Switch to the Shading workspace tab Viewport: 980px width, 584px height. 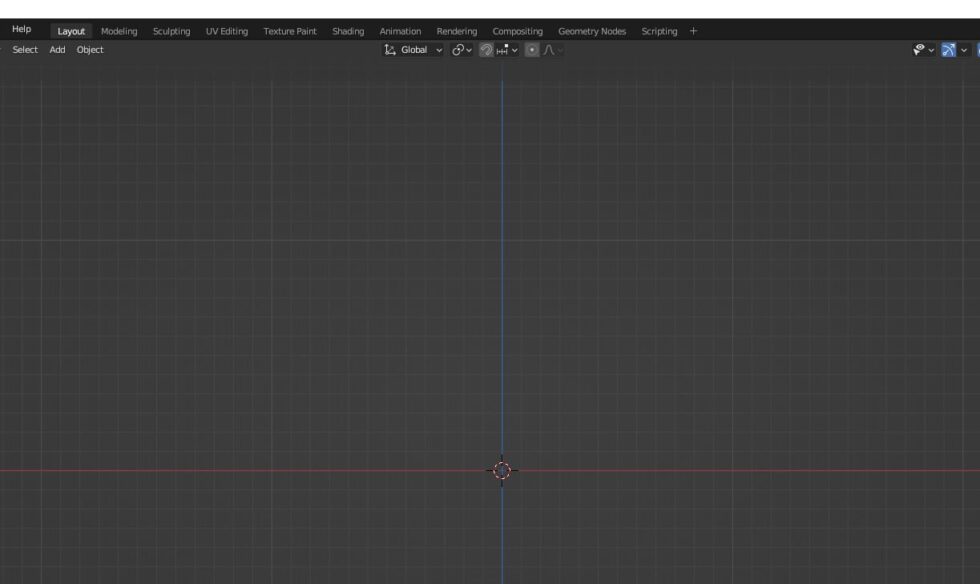(348, 30)
